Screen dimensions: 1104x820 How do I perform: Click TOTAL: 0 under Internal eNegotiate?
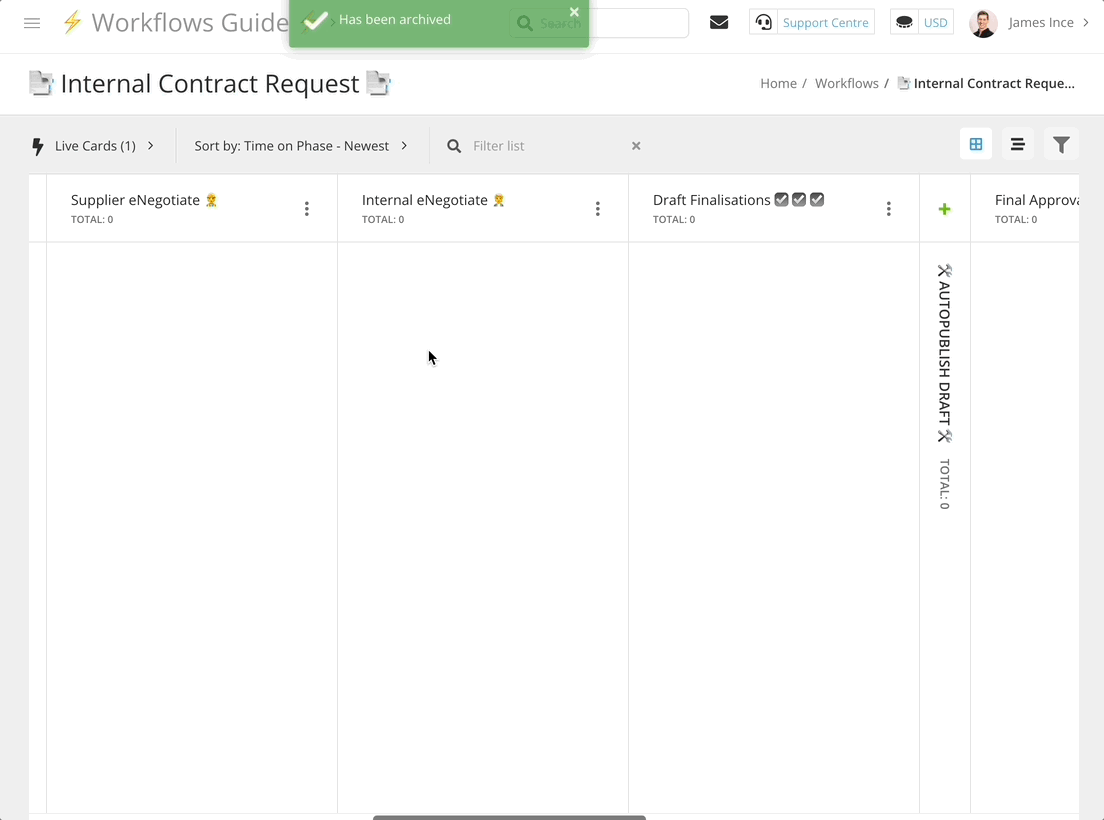click(383, 220)
